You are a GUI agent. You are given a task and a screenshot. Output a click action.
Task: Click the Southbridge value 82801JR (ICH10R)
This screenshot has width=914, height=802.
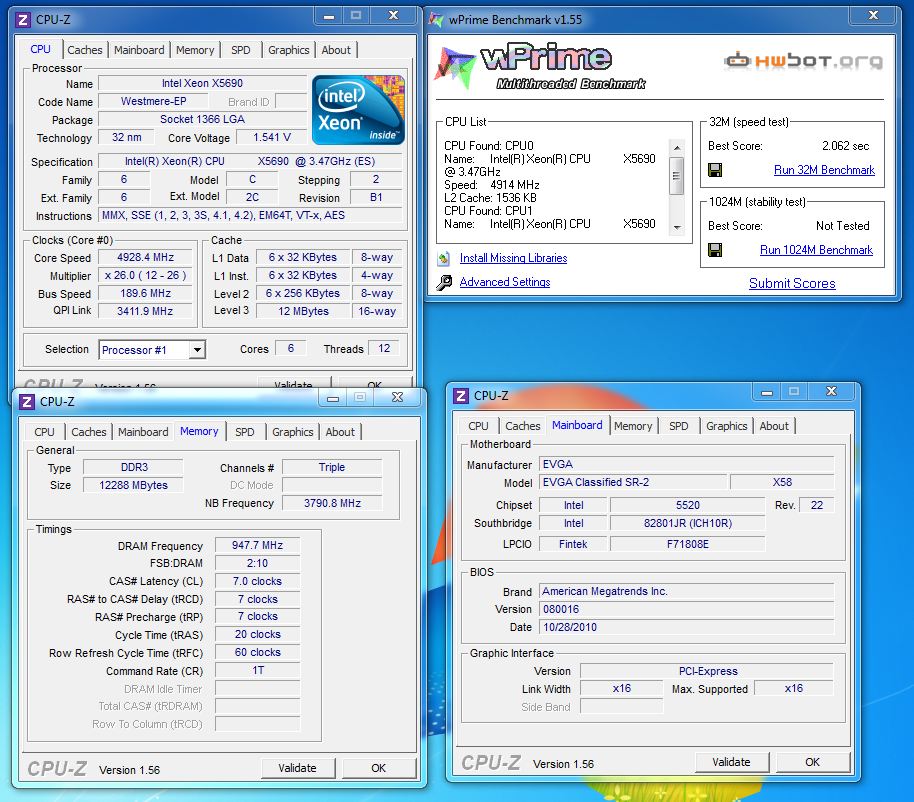[x=688, y=523]
